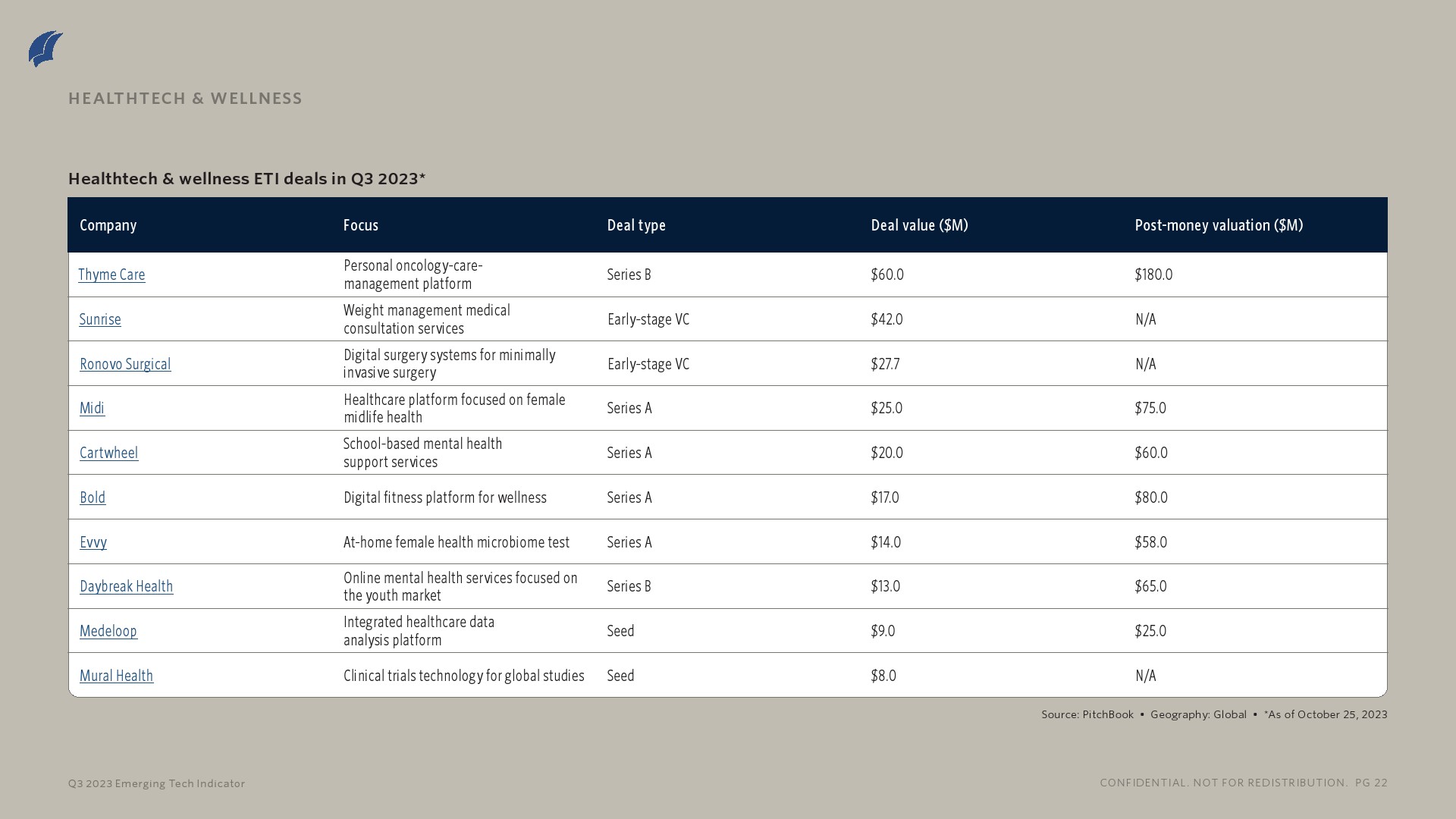The image size is (1456, 819).
Task: Click the Company column header
Action: point(108,225)
